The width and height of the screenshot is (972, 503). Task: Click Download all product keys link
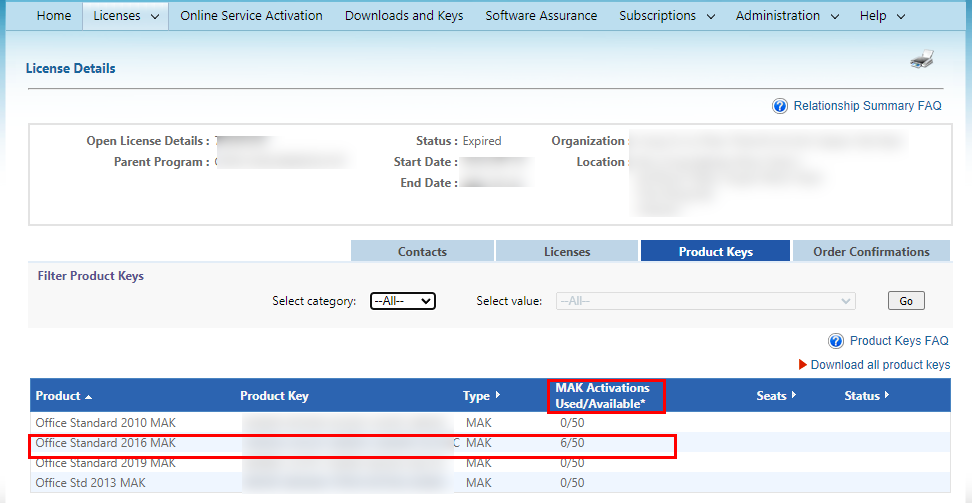[x=880, y=365]
